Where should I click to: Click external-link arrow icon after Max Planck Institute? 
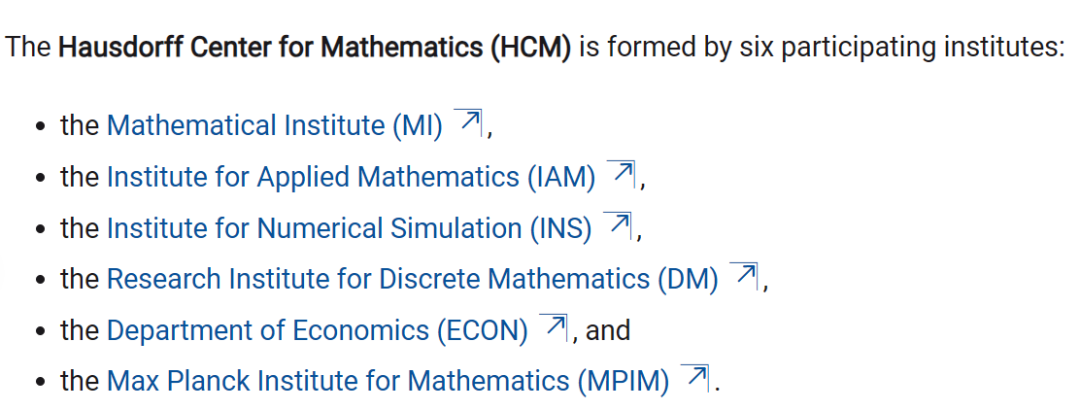point(695,377)
